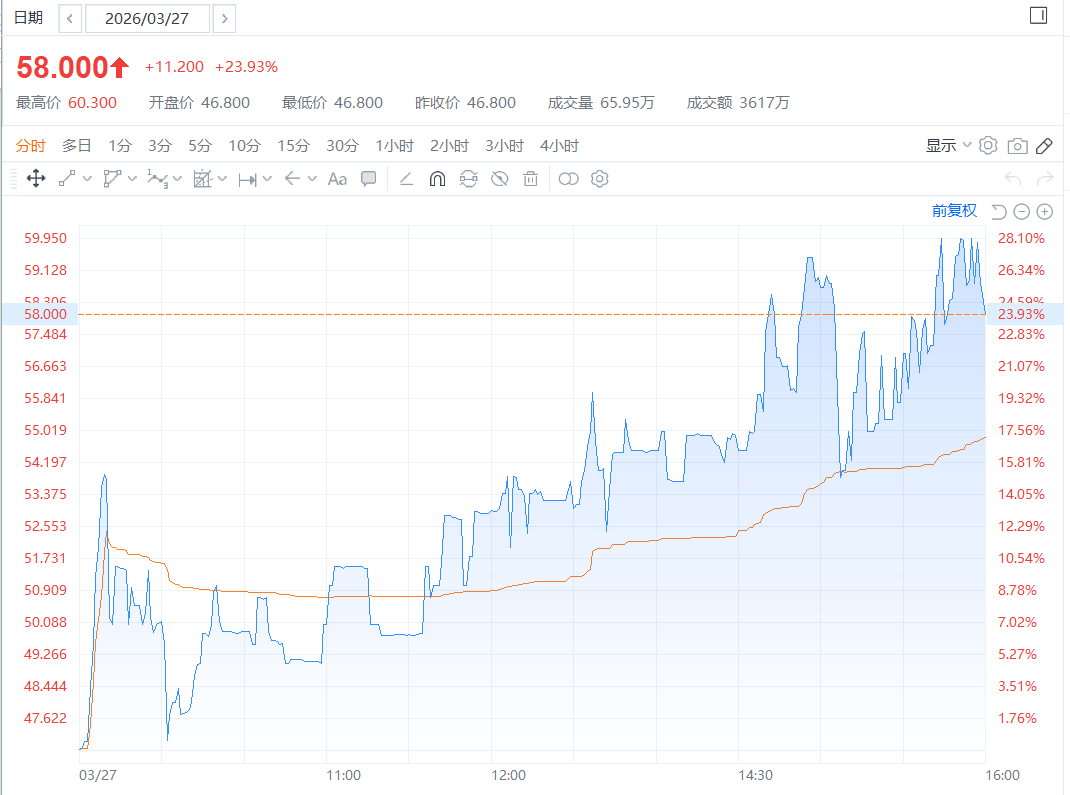
Task: Click the 前复权 adjustment link
Action: pyautogui.click(x=954, y=210)
